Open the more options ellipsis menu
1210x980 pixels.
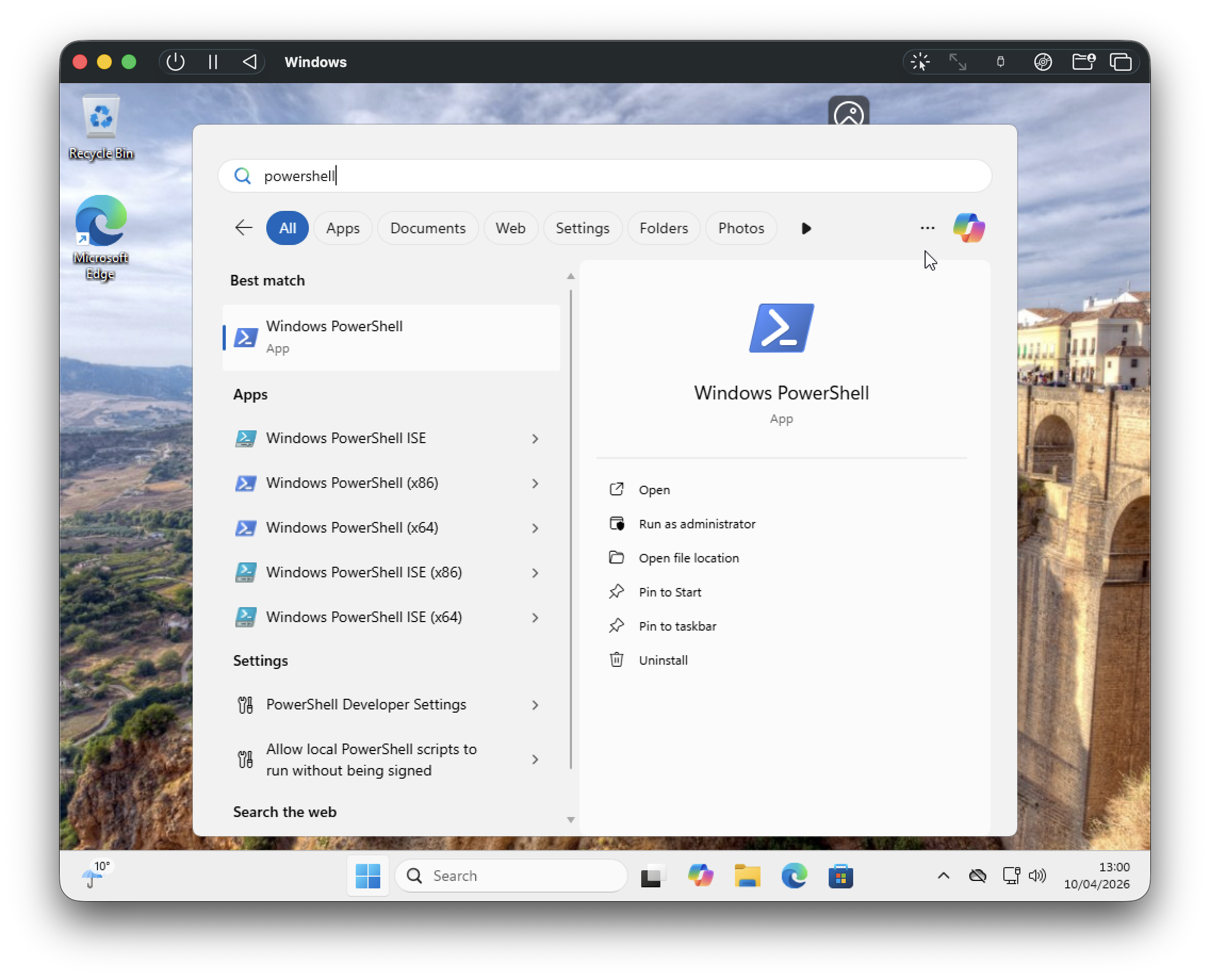point(927,228)
